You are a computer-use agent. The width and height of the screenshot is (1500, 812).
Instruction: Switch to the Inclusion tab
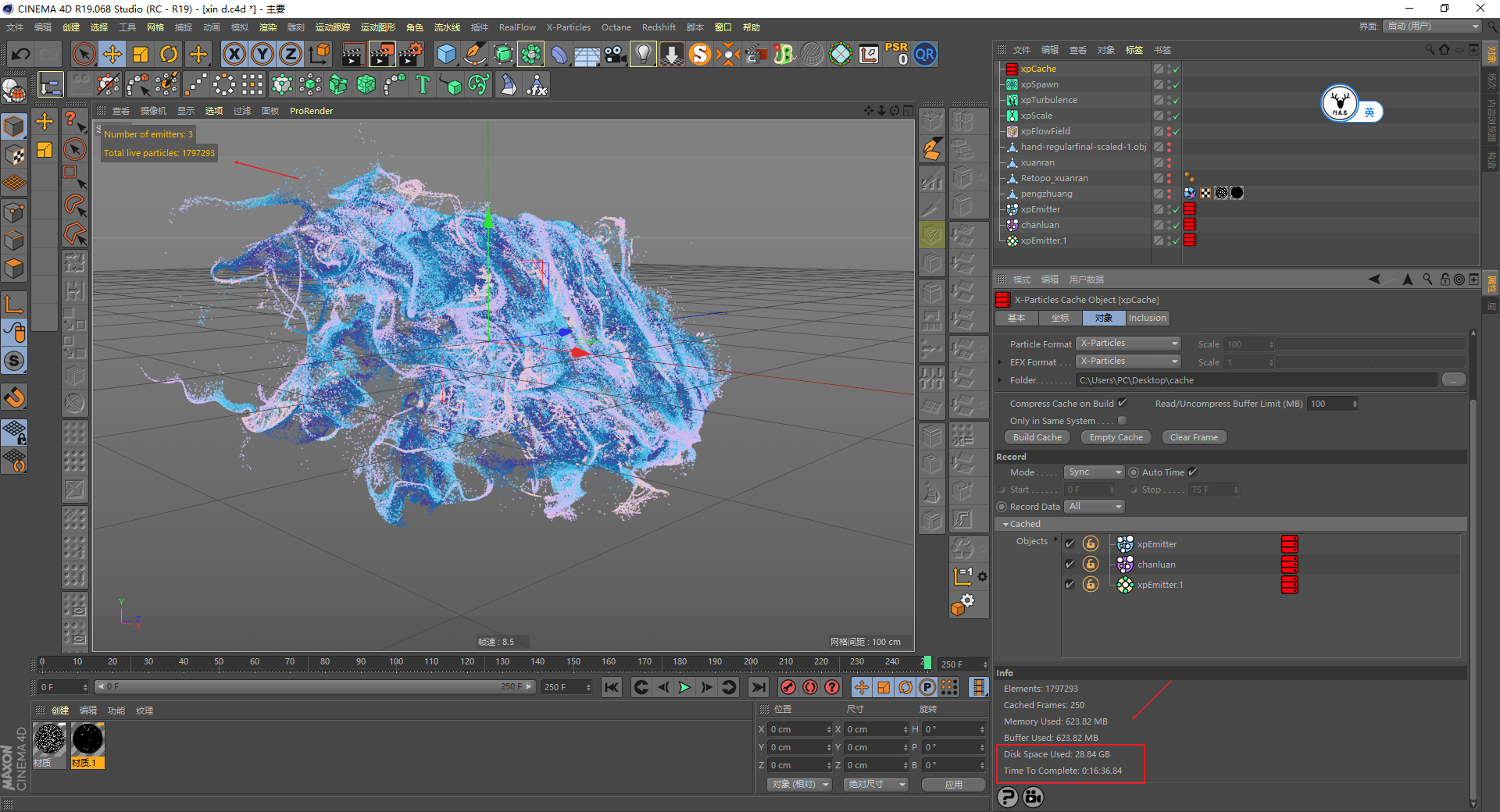click(1147, 318)
